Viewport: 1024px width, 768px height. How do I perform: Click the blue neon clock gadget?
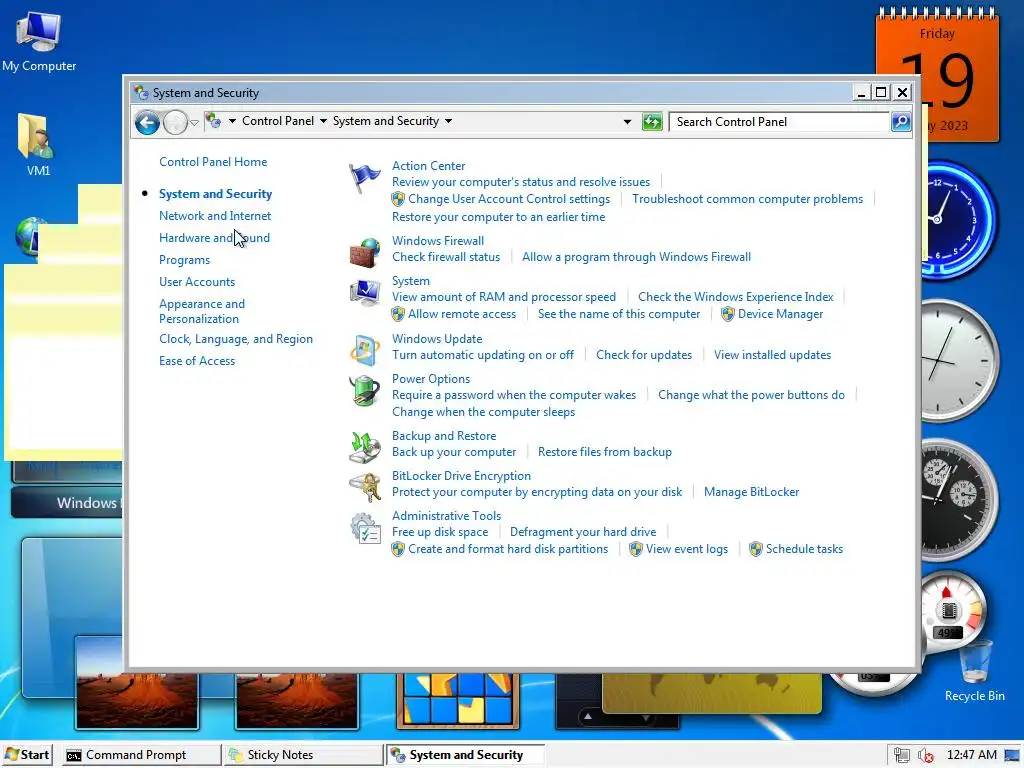pyautogui.click(x=959, y=219)
